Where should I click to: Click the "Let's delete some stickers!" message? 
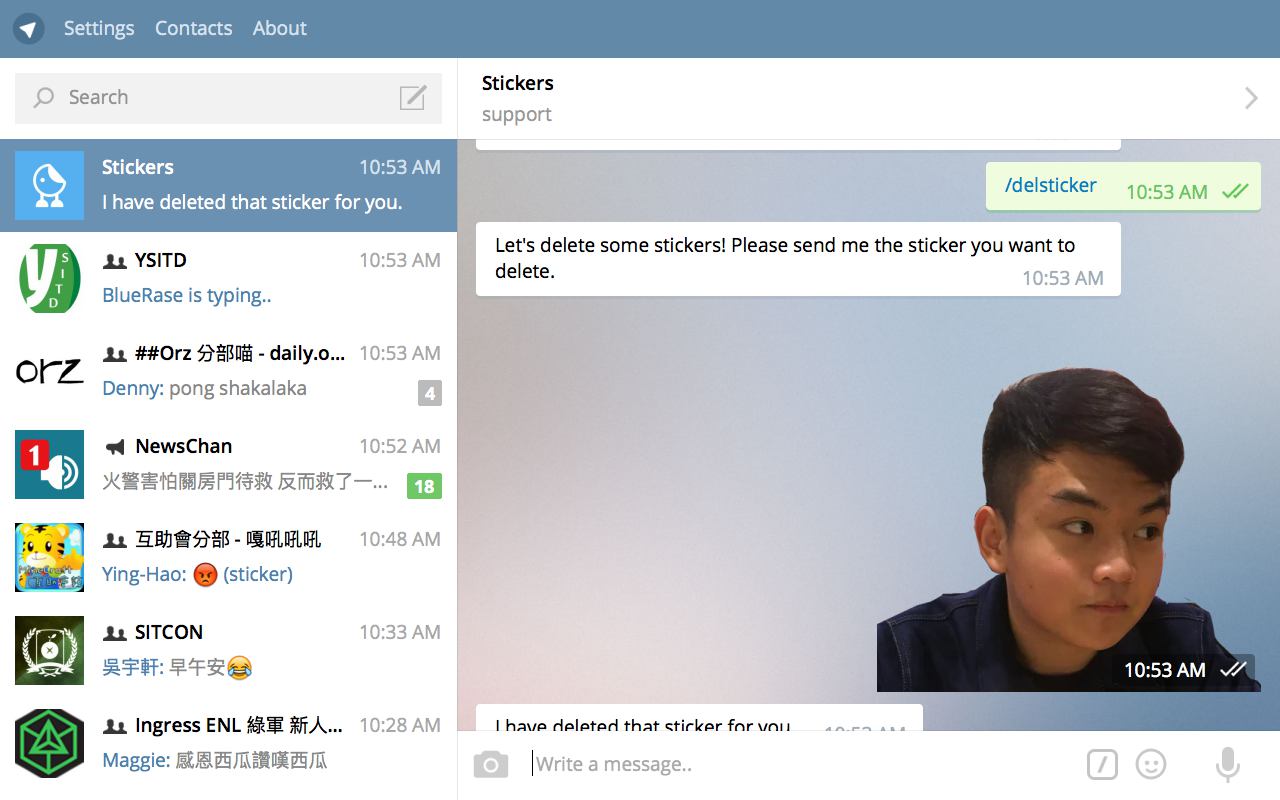798,259
